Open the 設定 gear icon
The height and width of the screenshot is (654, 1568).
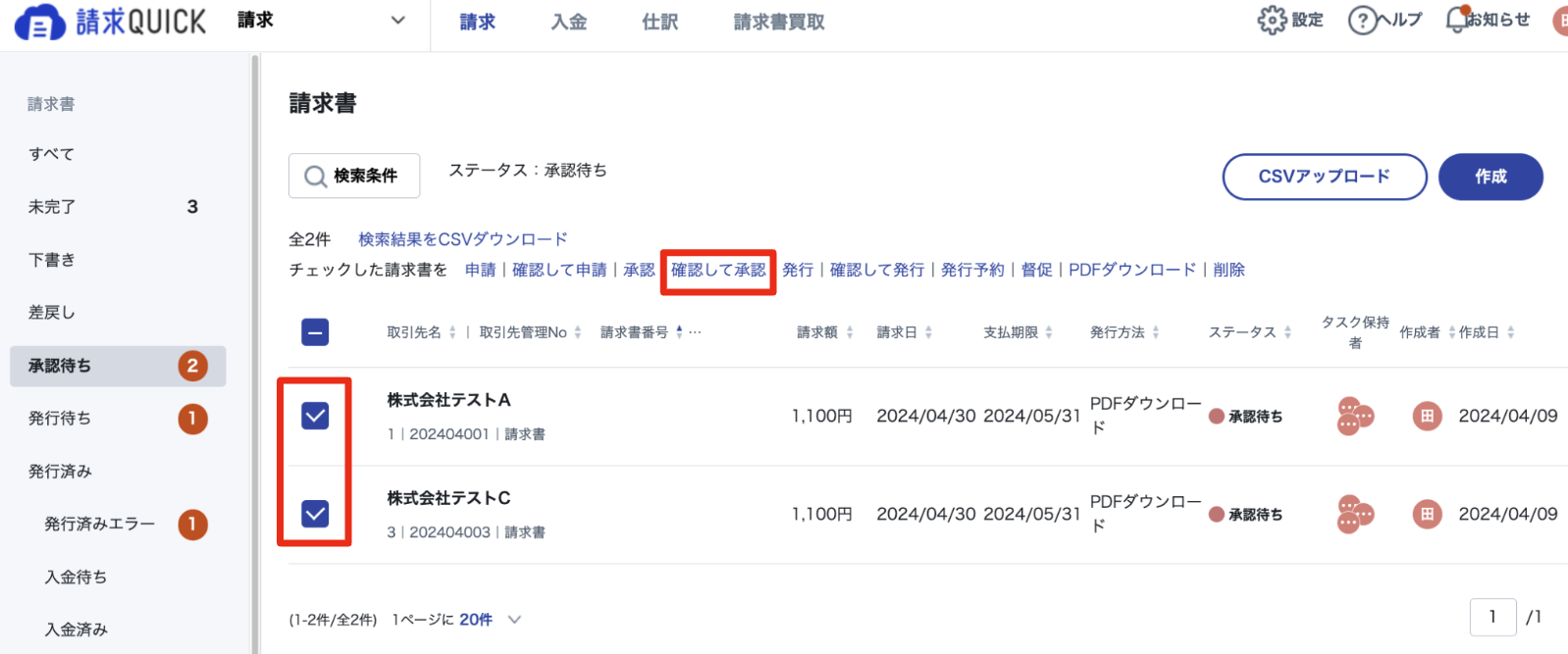[1272, 20]
